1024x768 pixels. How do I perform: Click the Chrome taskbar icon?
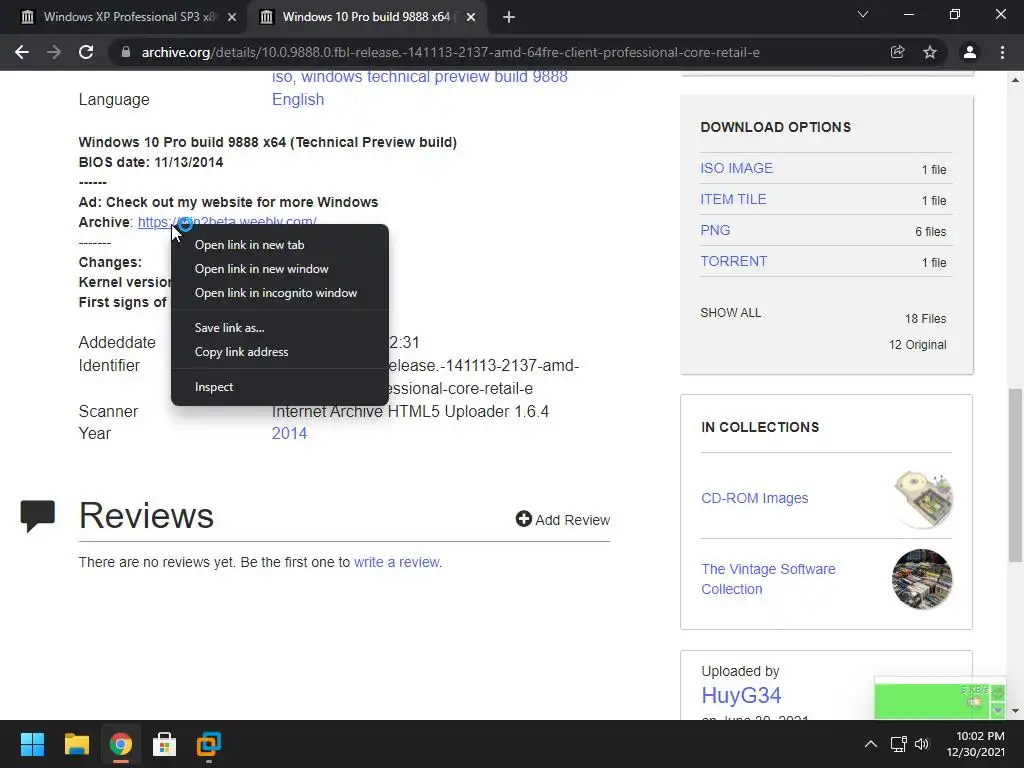[x=120, y=744]
